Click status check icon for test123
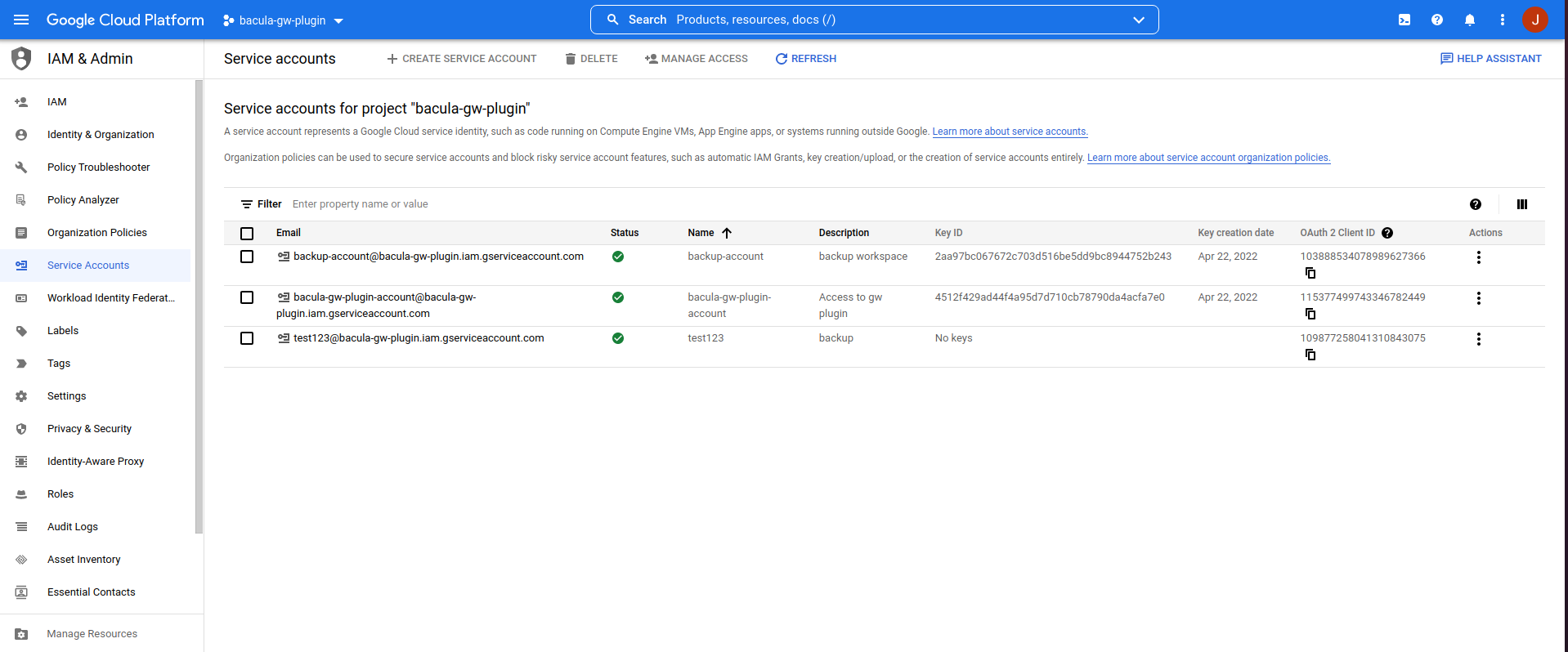 click(x=618, y=338)
